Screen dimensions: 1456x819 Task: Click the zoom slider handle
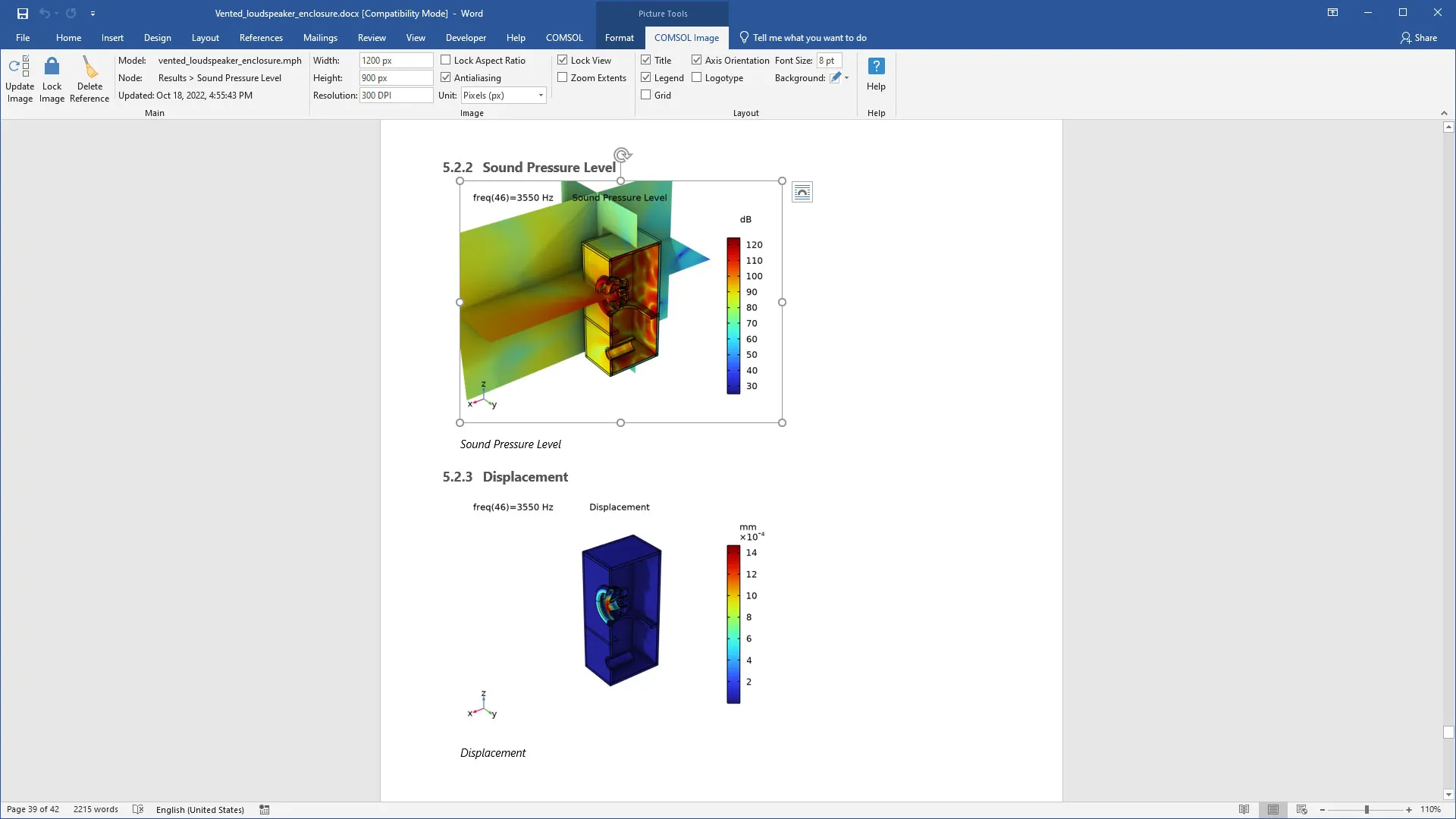[1367, 809]
